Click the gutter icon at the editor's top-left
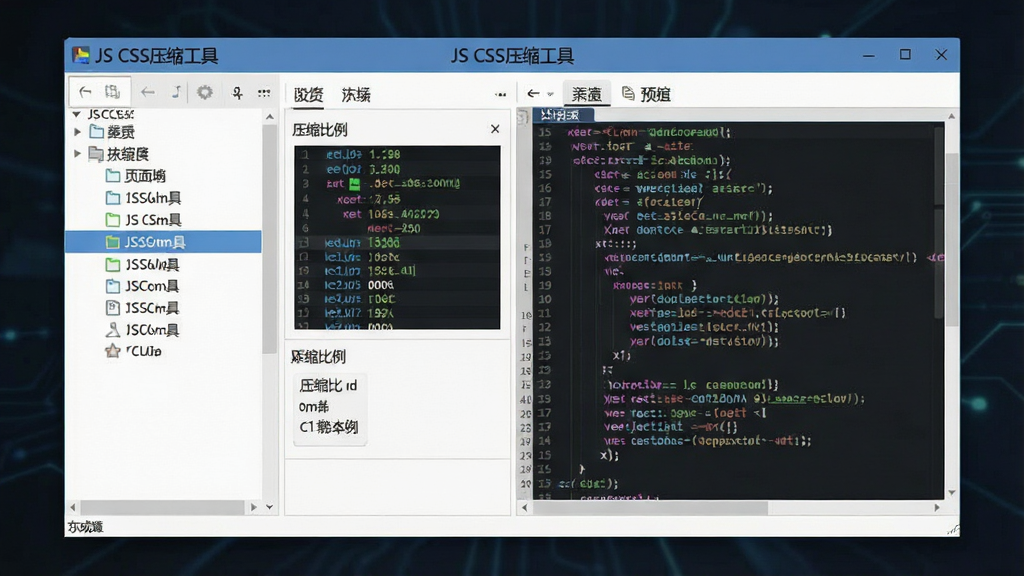The width and height of the screenshot is (1024, 576). (x=522, y=116)
